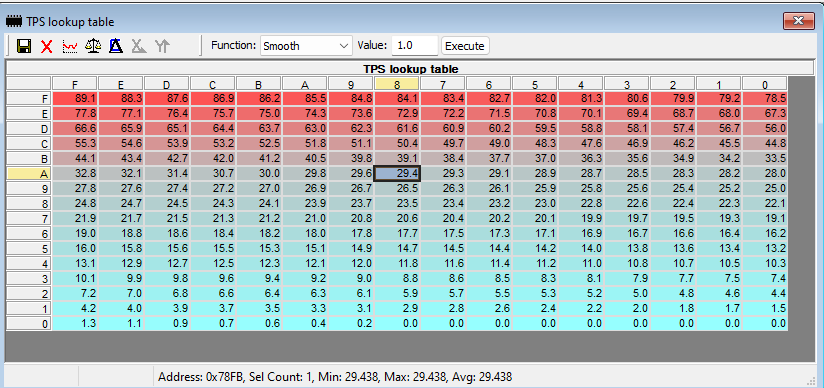This screenshot has height=388, width=824.
Task: Select the cell with value 72.9
Action: coord(397,113)
